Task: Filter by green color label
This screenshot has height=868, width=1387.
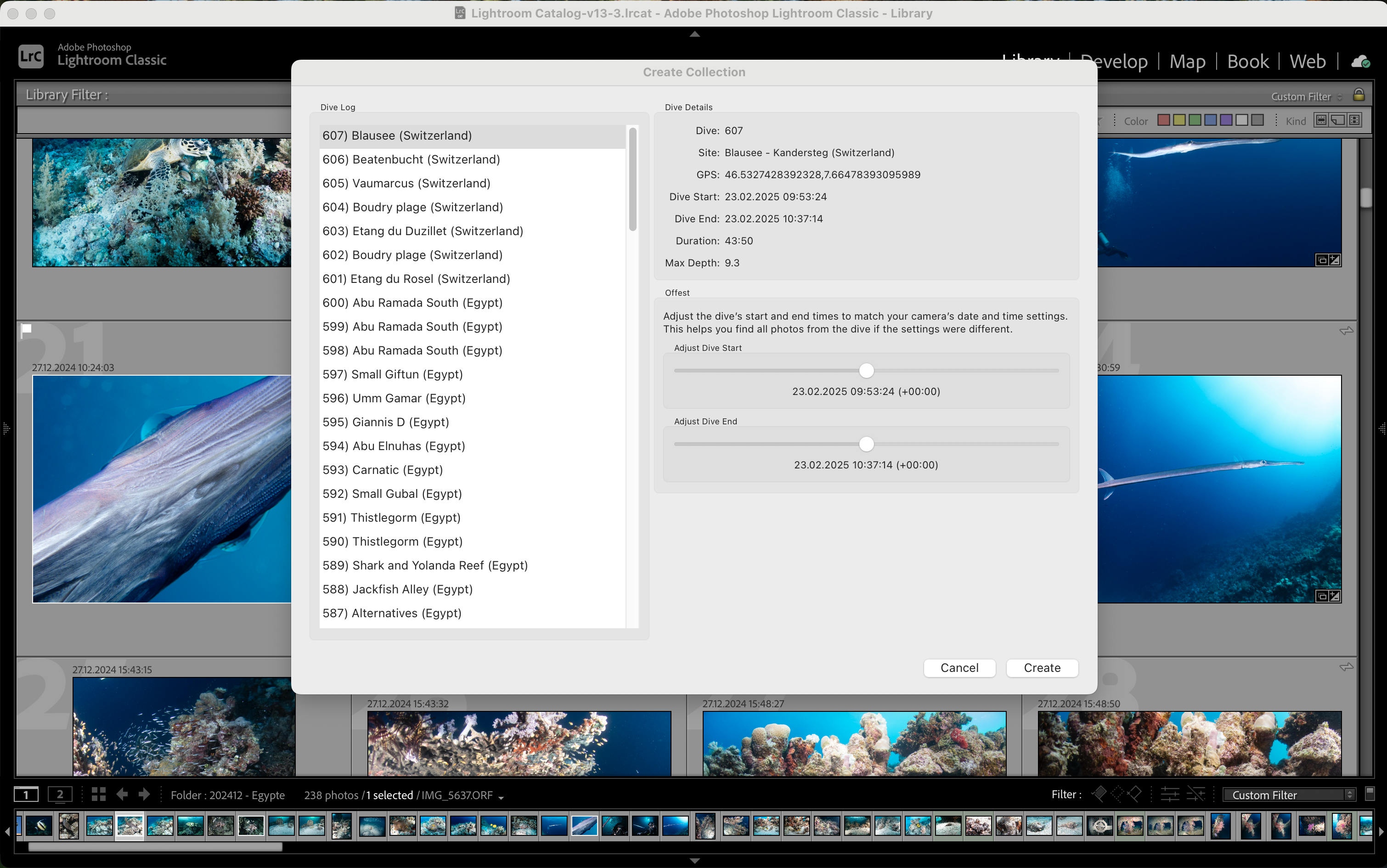Action: [x=1195, y=120]
